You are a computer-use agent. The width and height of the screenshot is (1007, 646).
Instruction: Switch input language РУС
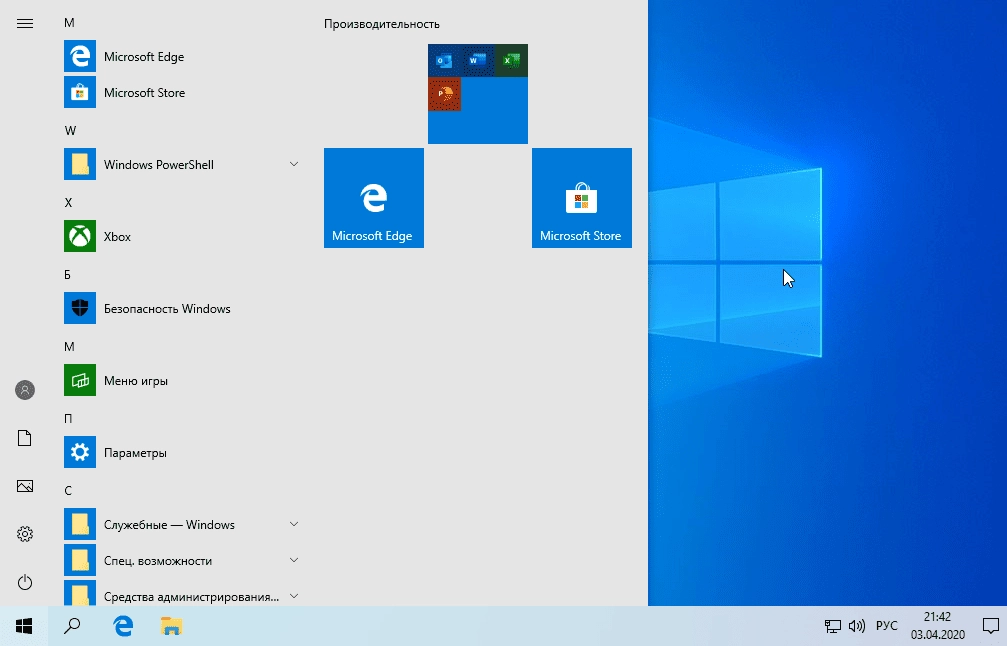tap(886, 626)
